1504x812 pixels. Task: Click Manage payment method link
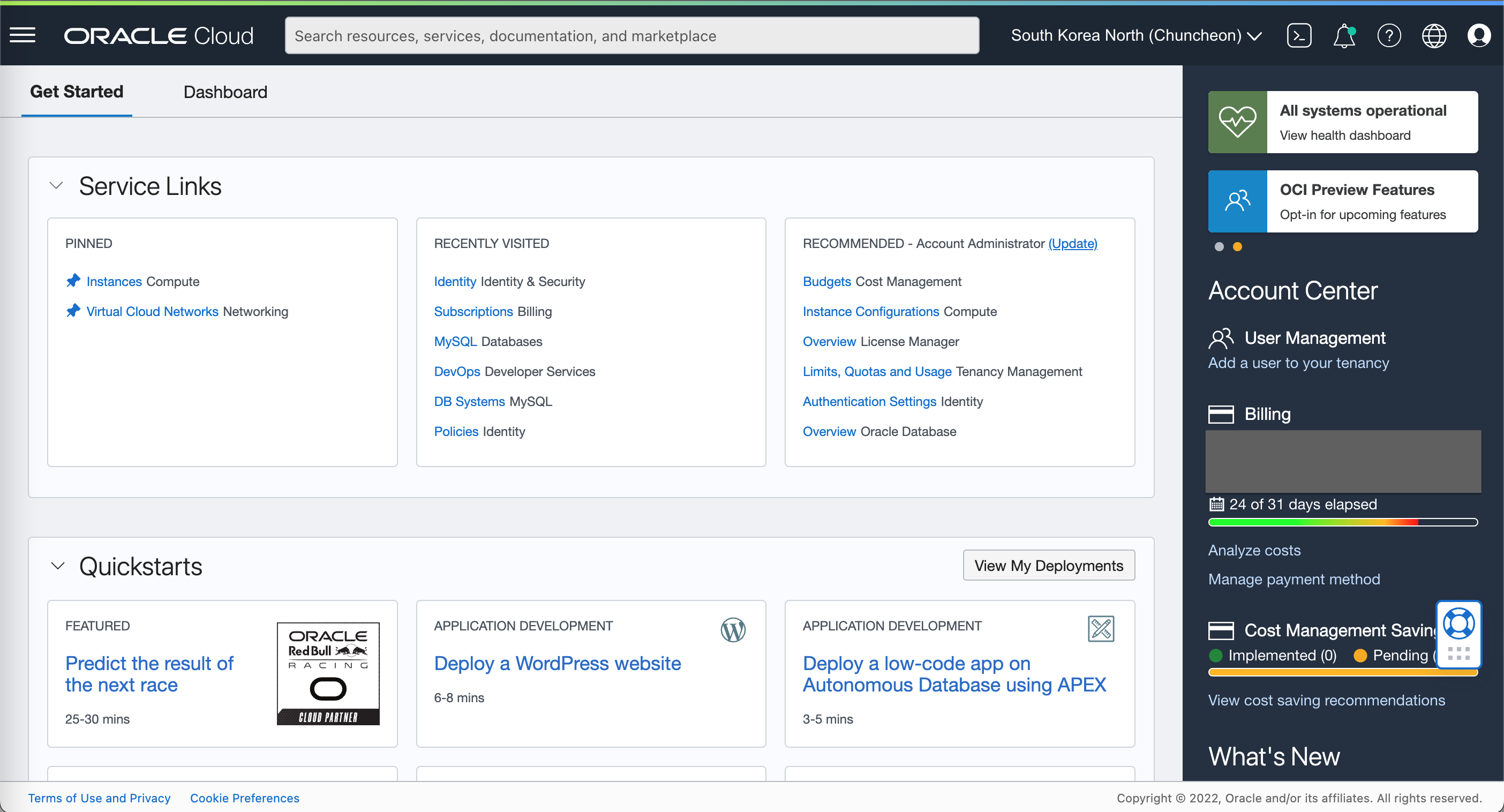[x=1294, y=579]
